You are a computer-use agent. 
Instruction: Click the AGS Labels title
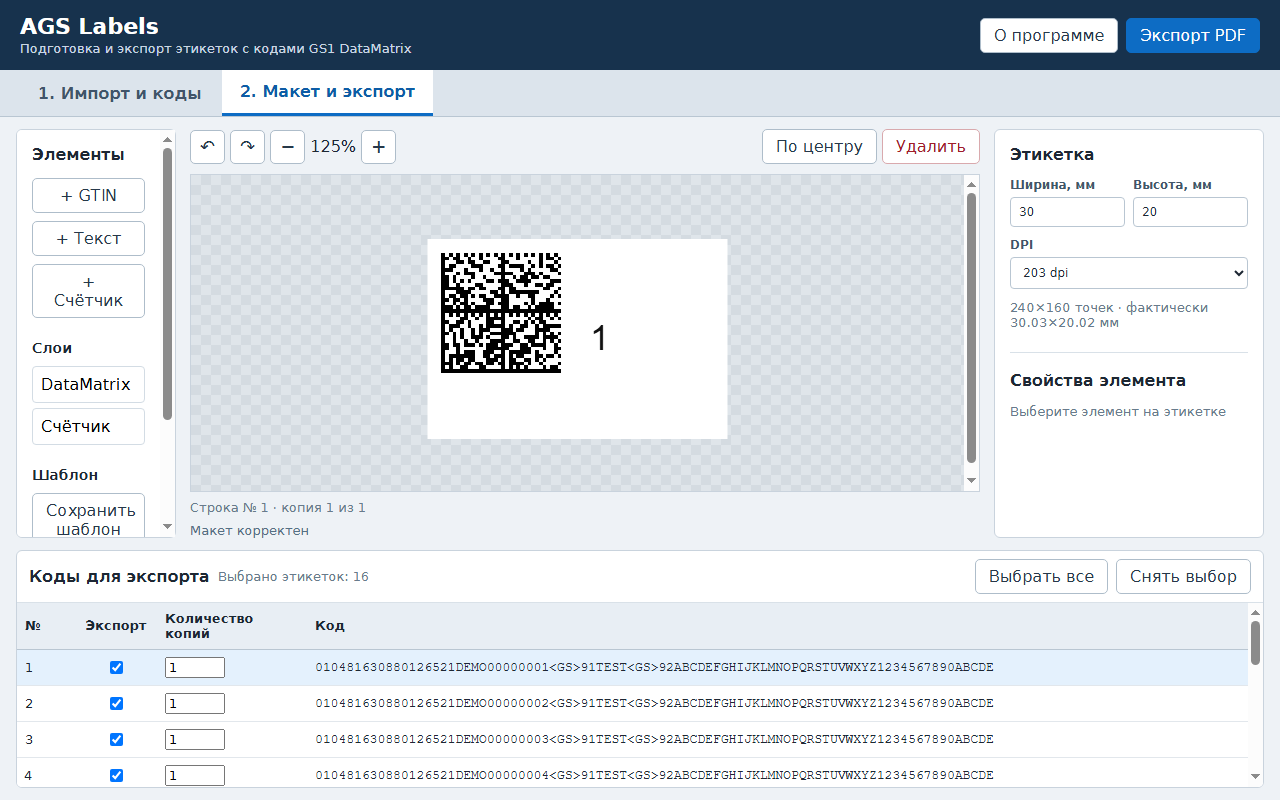pyautogui.click(x=89, y=27)
